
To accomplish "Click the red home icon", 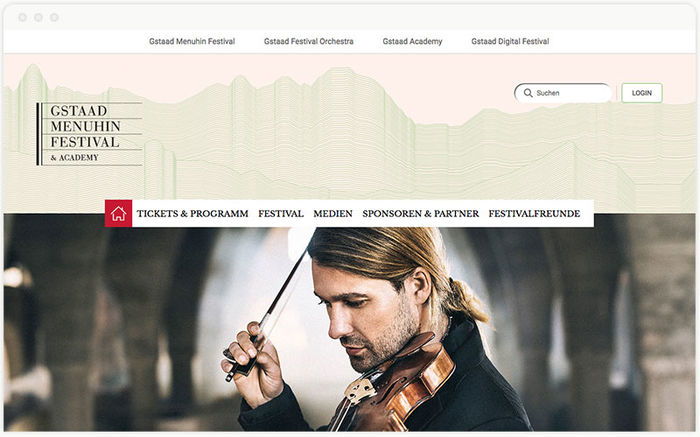I will 118,213.
